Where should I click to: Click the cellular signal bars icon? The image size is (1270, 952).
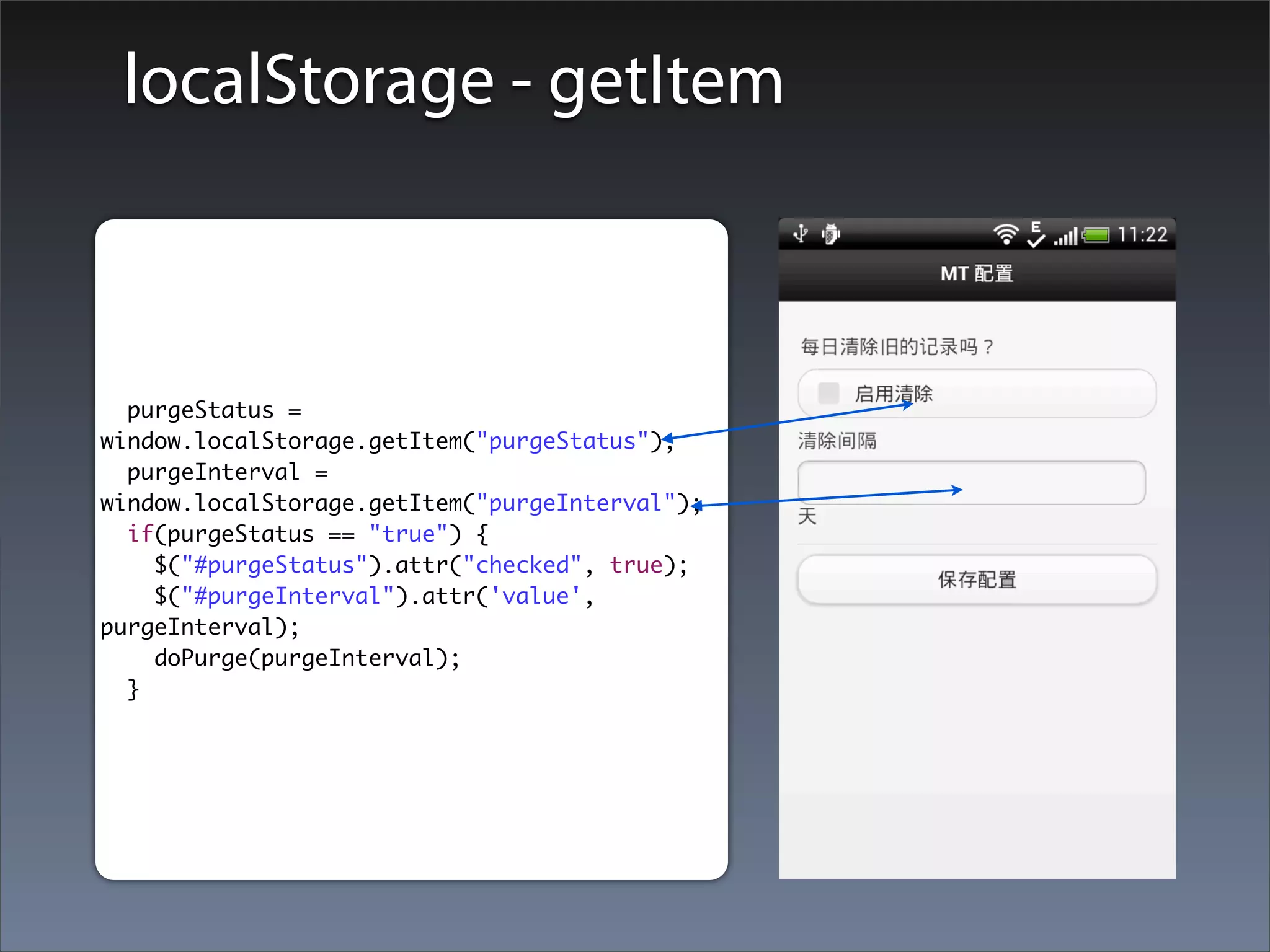click(x=1065, y=236)
